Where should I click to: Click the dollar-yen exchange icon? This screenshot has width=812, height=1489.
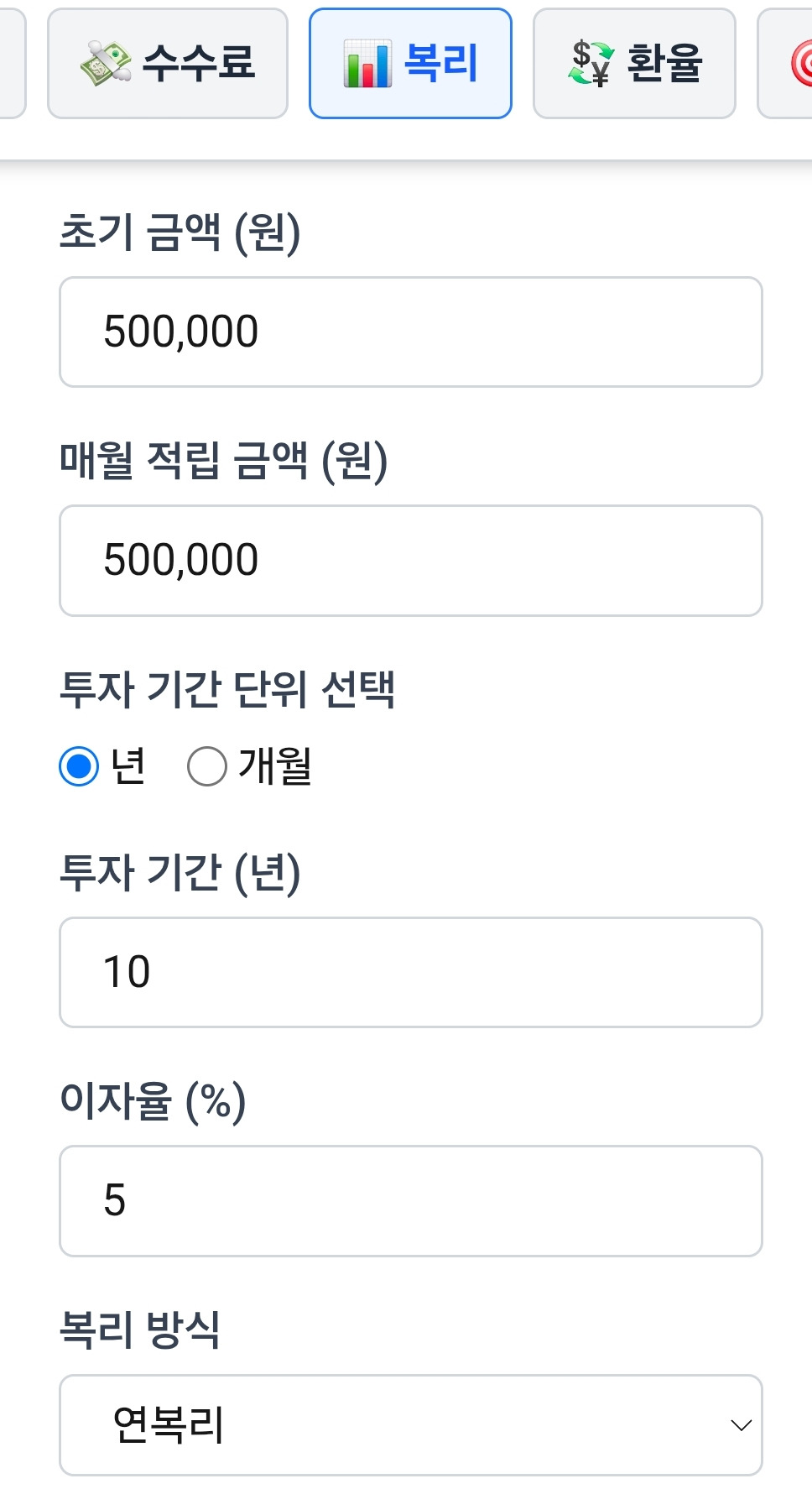(591, 63)
